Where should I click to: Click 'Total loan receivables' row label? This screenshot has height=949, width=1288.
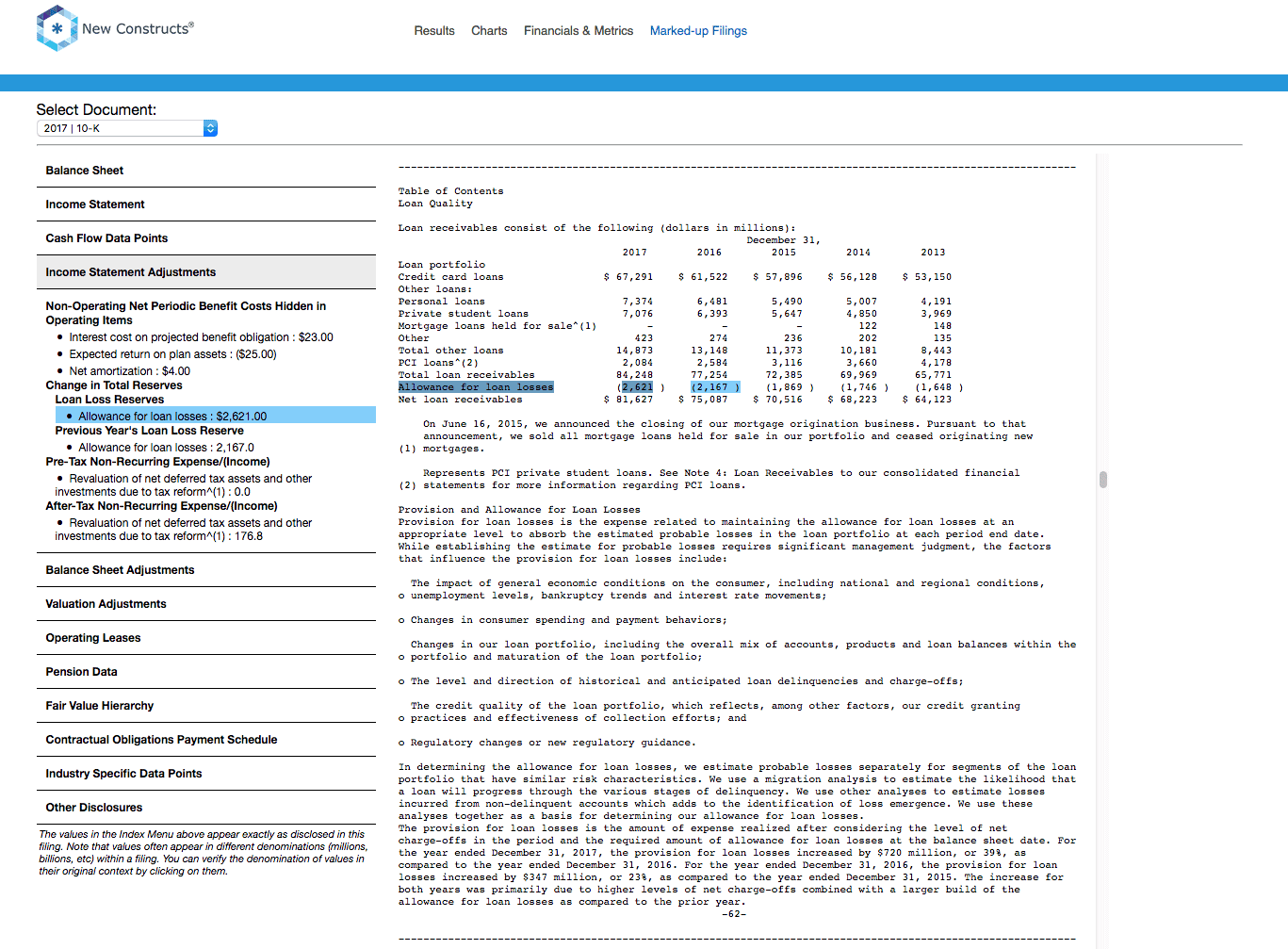pyautogui.click(x=466, y=375)
